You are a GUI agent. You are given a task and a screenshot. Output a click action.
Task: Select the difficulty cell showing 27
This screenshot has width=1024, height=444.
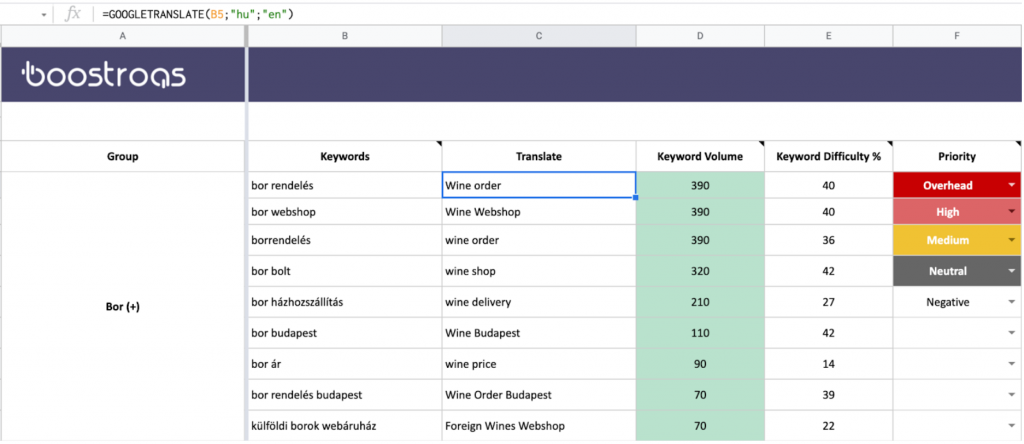[x=828, y=302]
